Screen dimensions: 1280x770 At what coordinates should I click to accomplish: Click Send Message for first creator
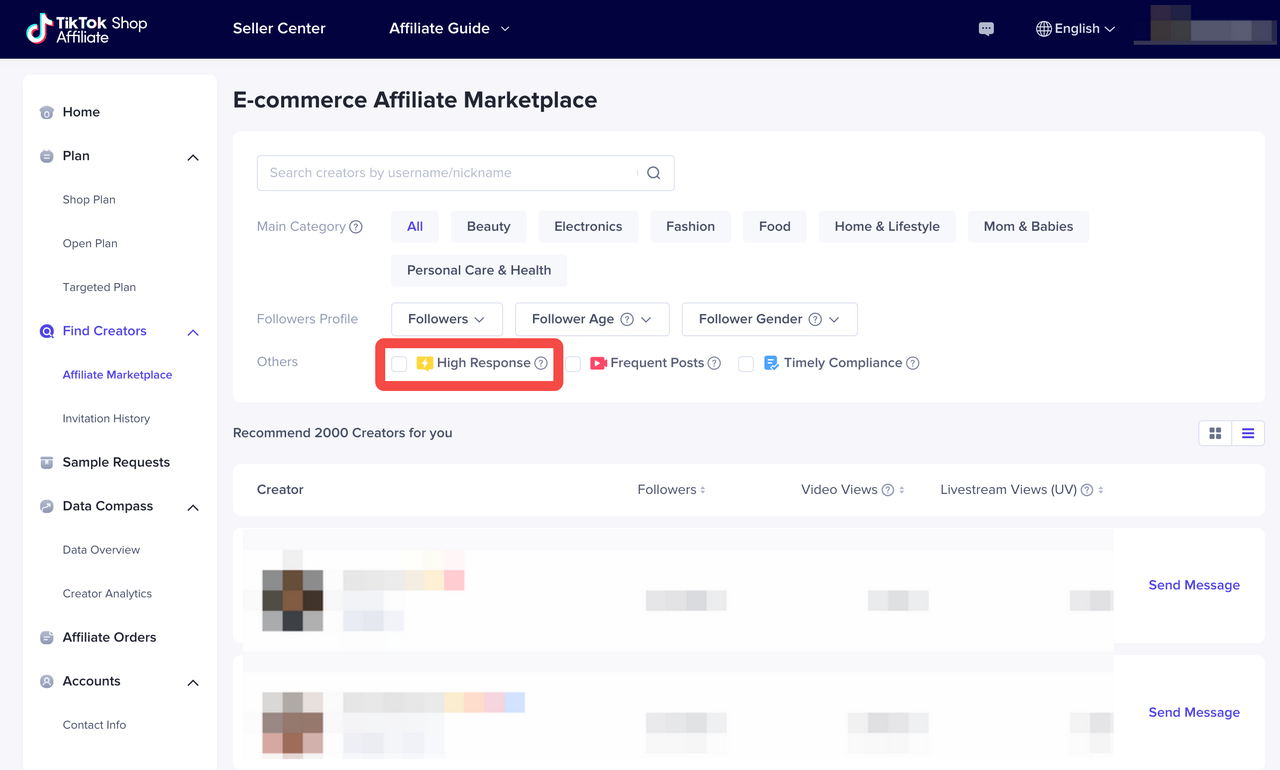coord(1193,585)
